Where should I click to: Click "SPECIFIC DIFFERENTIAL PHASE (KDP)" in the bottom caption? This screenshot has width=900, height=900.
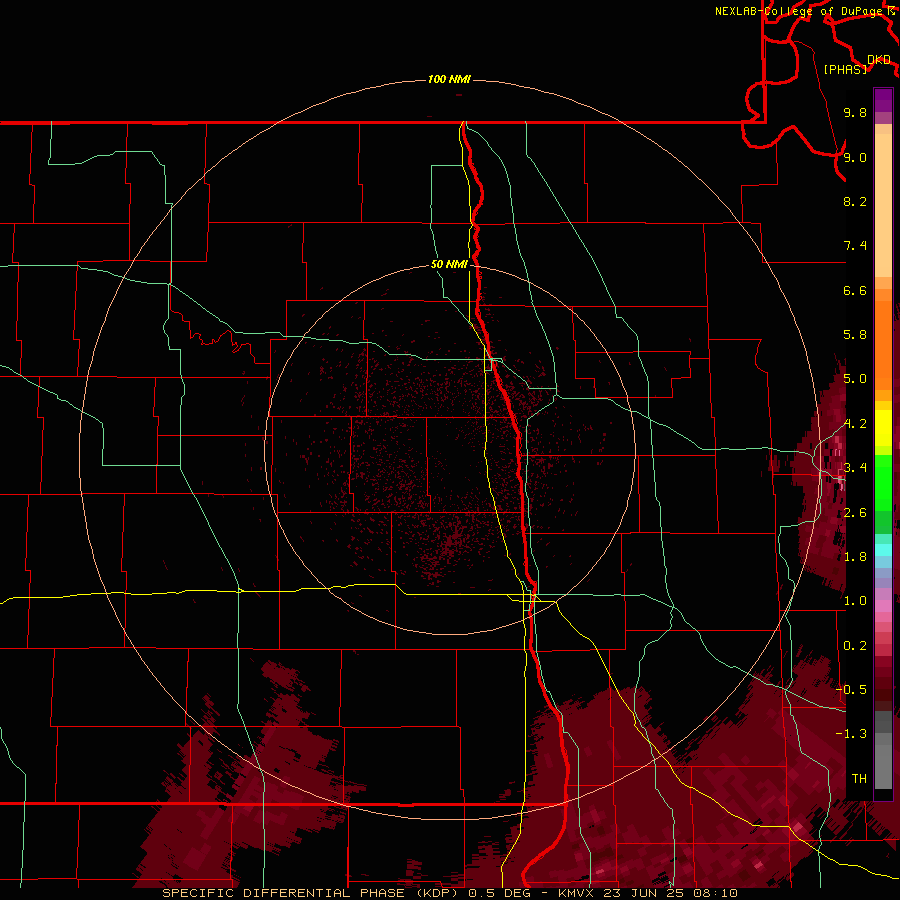pos(311,893)
